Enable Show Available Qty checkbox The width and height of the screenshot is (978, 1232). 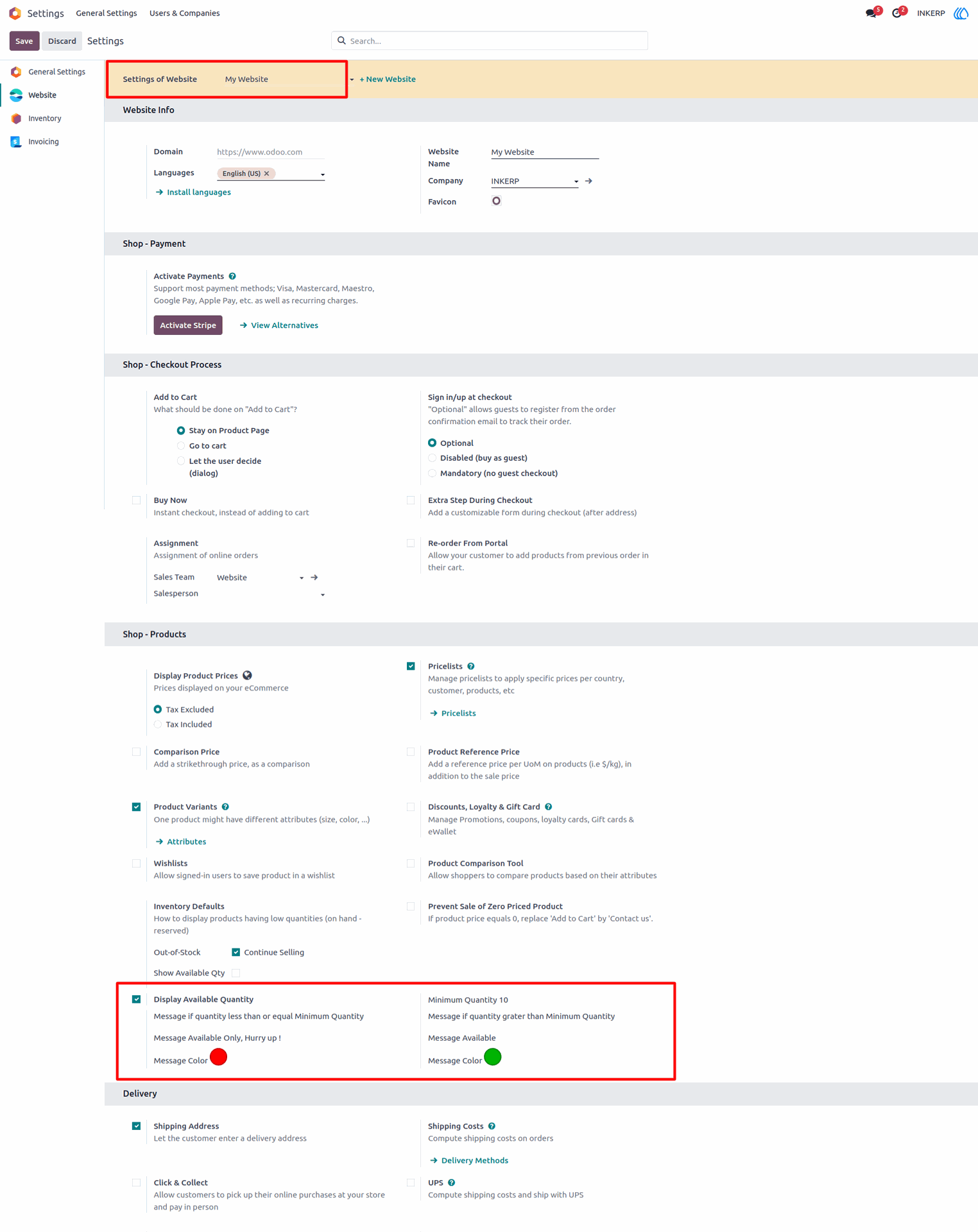pyautogui.click(x=236, y=973)
